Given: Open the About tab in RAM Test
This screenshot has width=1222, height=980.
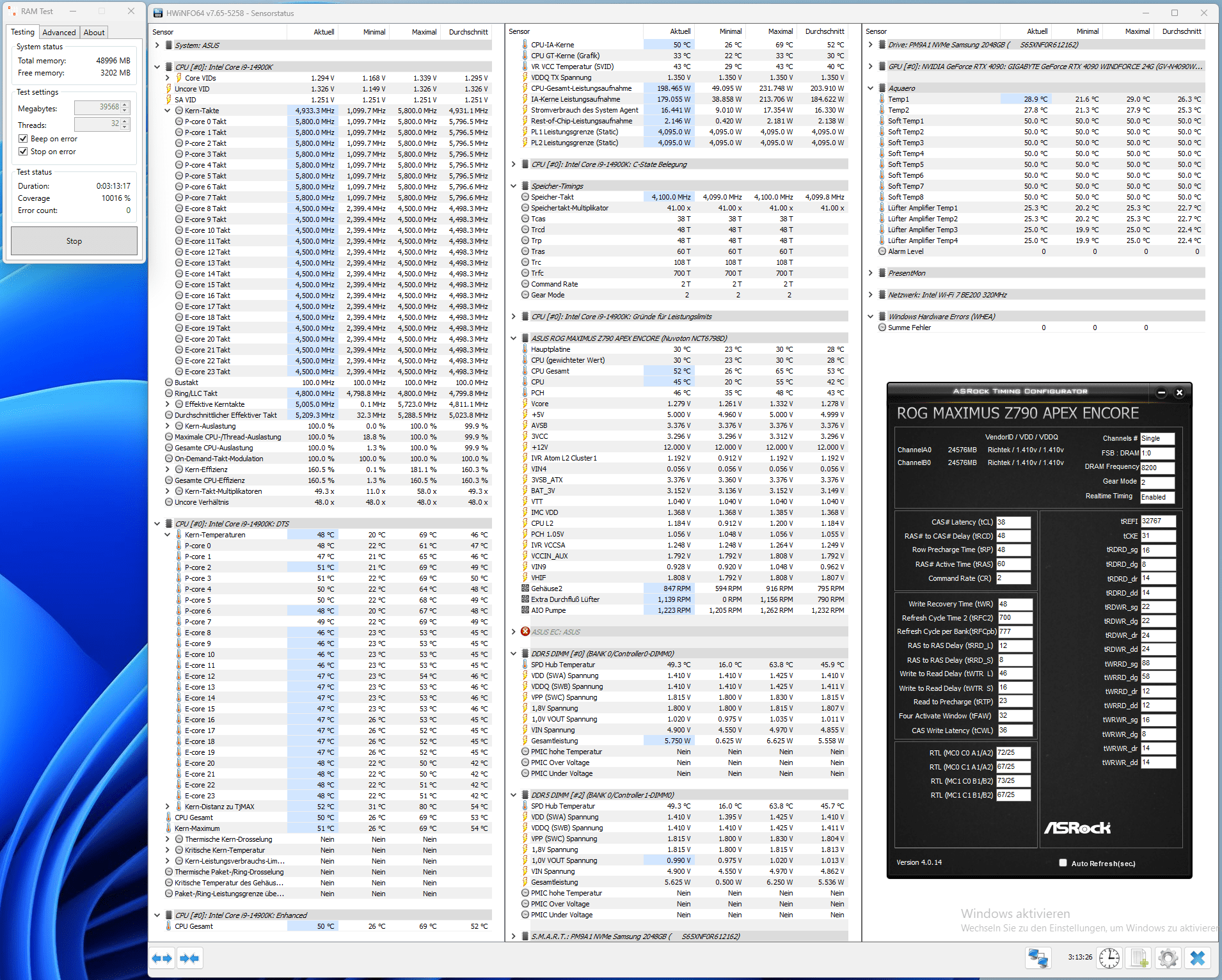Looking at the screenshot, I should [x=94, y=33].
